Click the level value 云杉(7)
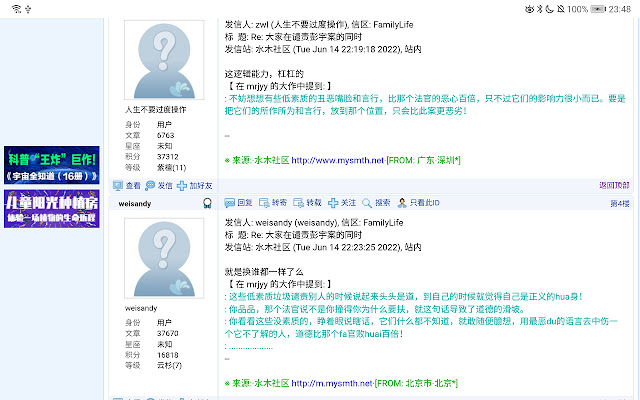The image size is (640, 400). click(x=169, y=365)
